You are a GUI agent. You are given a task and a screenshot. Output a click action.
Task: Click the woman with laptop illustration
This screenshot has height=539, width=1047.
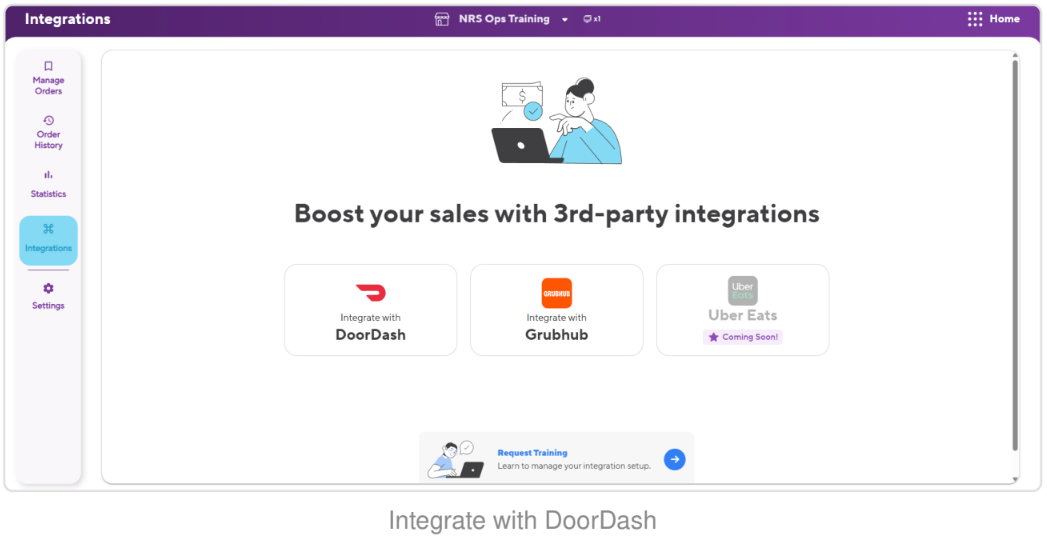click(x=557, y=121)
